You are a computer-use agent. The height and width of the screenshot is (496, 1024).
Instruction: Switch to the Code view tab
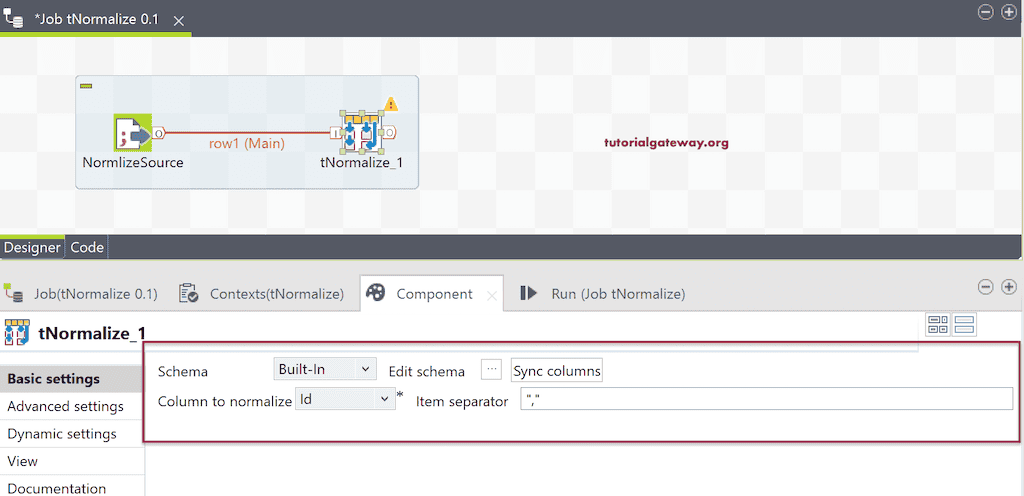tap(87, 247)
